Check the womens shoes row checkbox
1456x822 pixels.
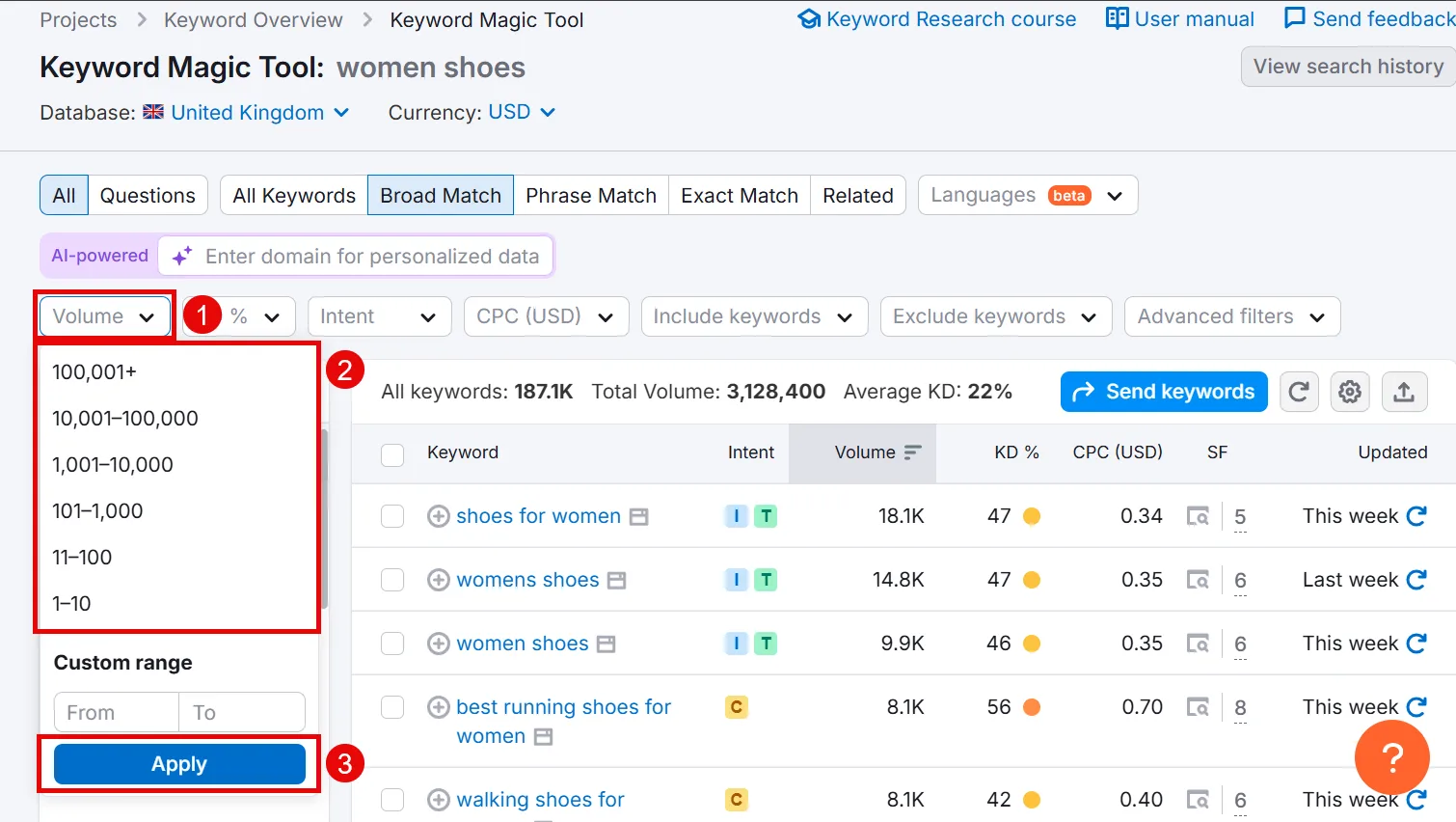(x=392, y=580)
